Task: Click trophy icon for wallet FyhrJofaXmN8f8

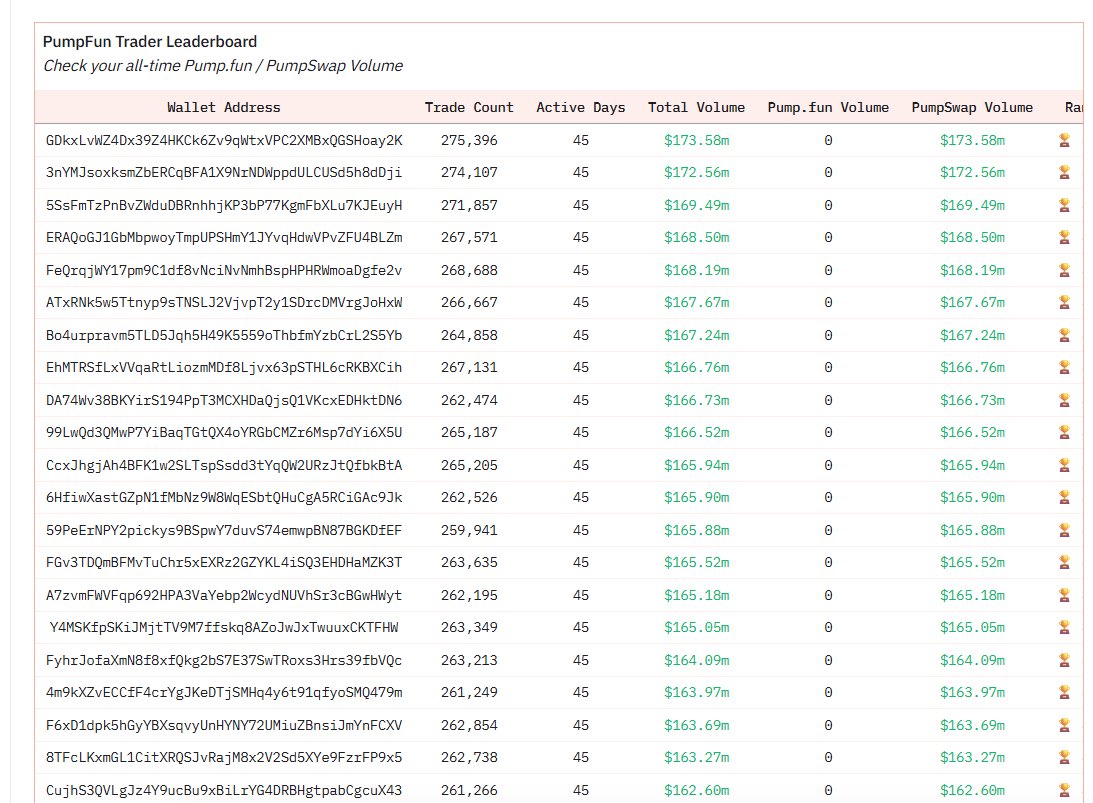Action: point(1064,659)
